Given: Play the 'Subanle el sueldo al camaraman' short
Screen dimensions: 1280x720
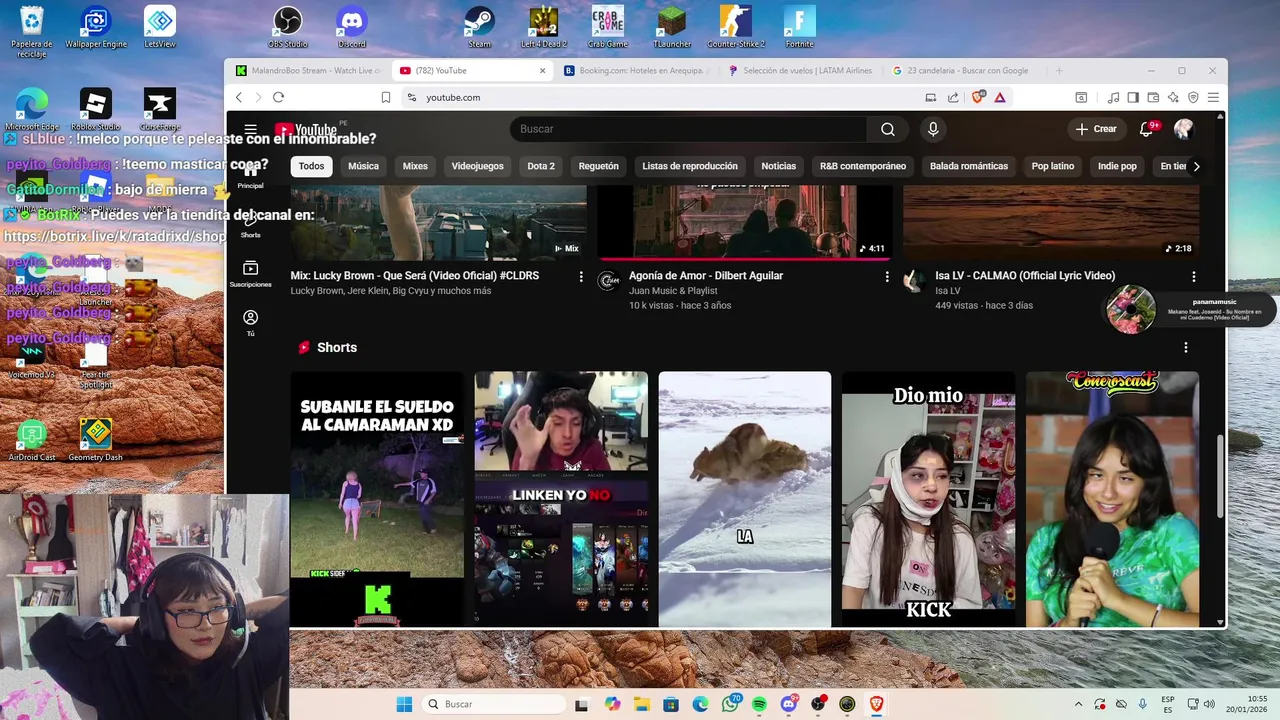Looking at the screenshot, I should click(x=377, y=499).
